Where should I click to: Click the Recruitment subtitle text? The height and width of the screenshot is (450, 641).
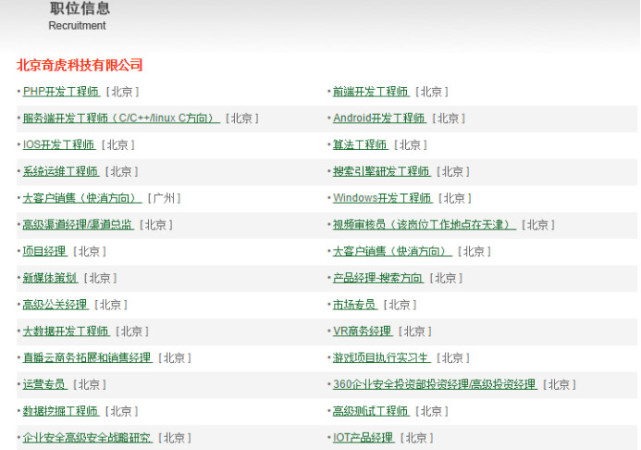pyautogui.click(x=77, y=25)
